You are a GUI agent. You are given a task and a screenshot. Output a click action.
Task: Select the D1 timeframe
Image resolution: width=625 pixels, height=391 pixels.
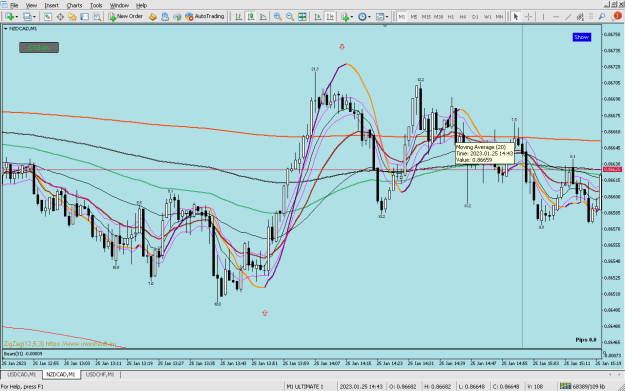pyautogui.click(x=475, y=17)
